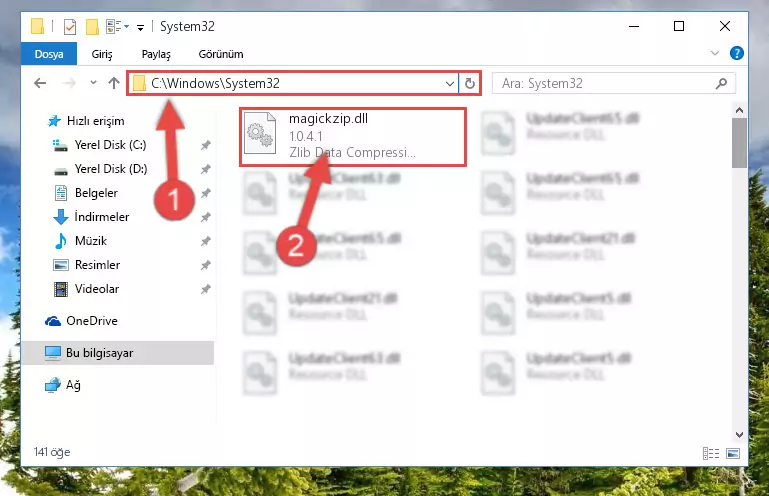Click the vertical scrollbar thumb

pyautogui.click(x=740, y=143)
